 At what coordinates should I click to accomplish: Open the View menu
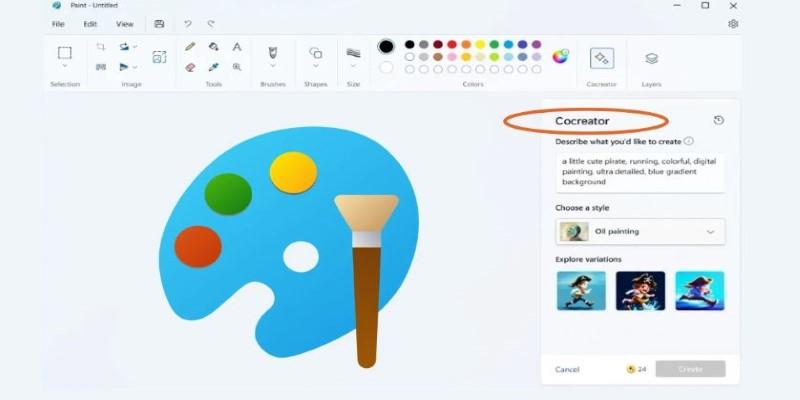124,23
